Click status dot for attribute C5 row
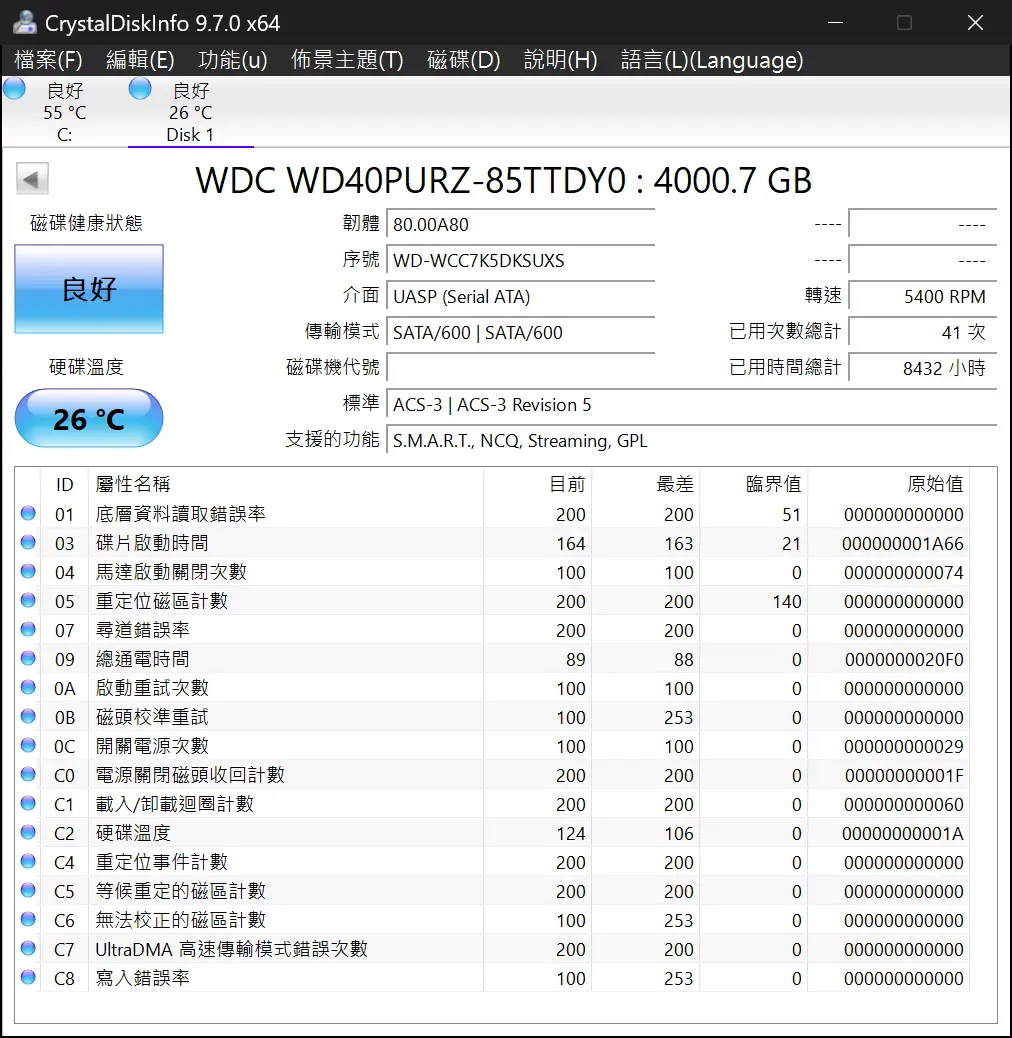This screenshot has height=1038, width=1012. 28,890
